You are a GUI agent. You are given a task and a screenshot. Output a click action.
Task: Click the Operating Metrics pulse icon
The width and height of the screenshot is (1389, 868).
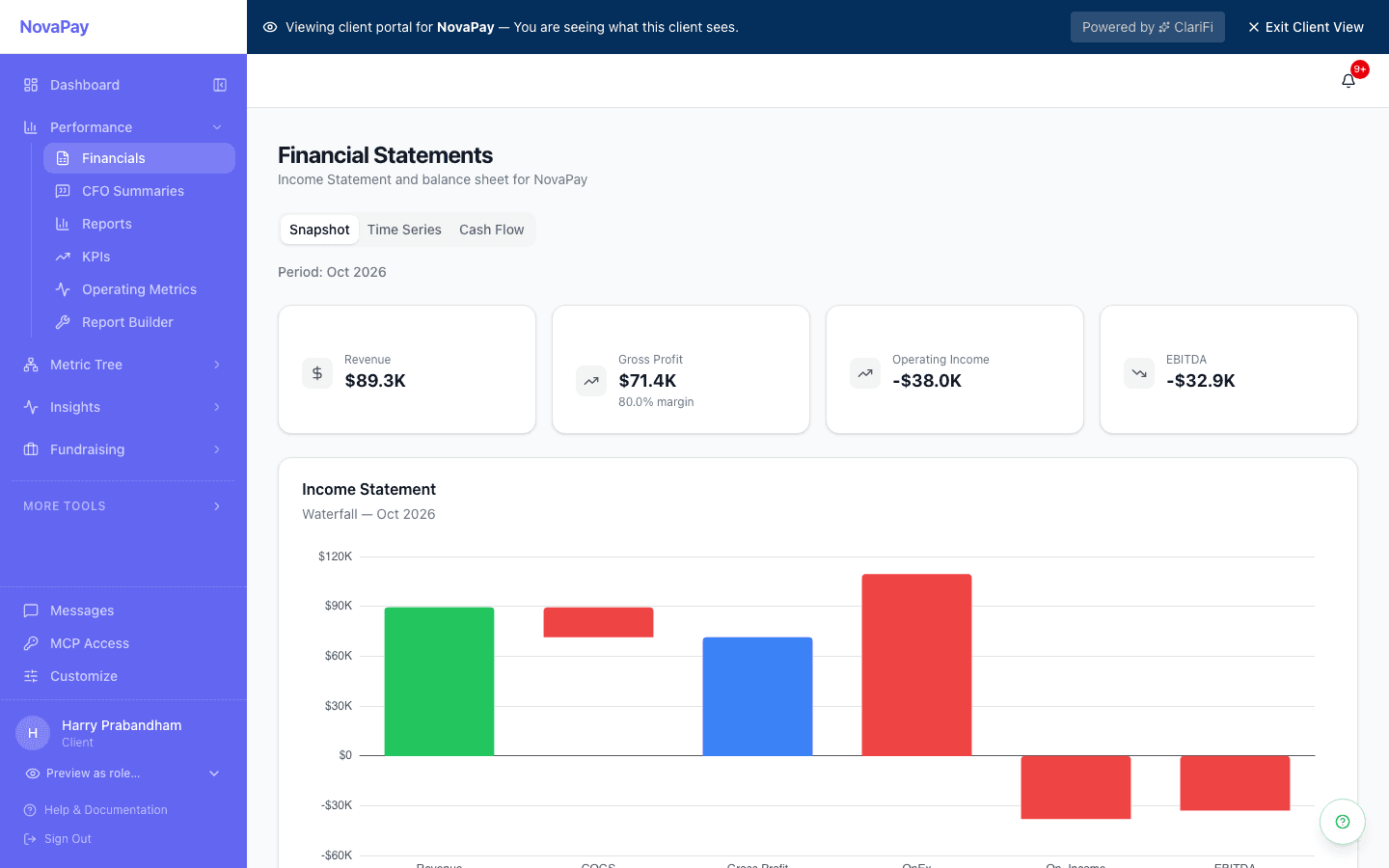pyautogui.click(x=63, y=289)
